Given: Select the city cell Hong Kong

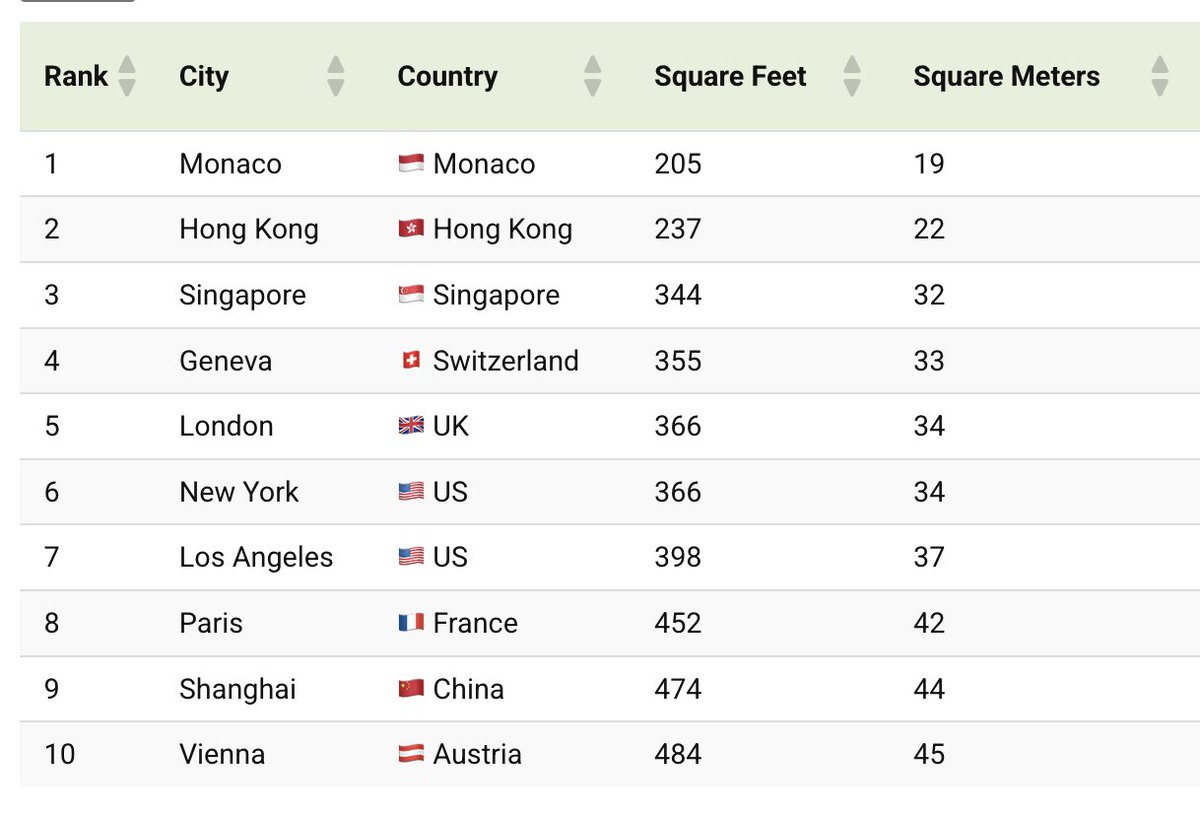Looking at the screenshot, I should click(x=249, y=230).
